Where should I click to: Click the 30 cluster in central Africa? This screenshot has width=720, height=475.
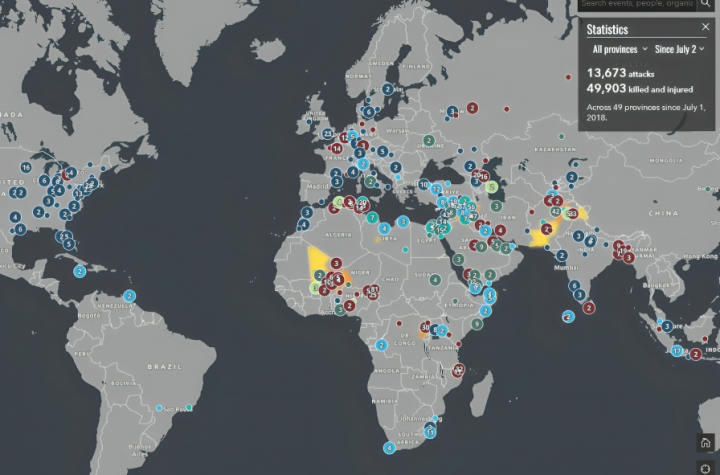[425, 327]
